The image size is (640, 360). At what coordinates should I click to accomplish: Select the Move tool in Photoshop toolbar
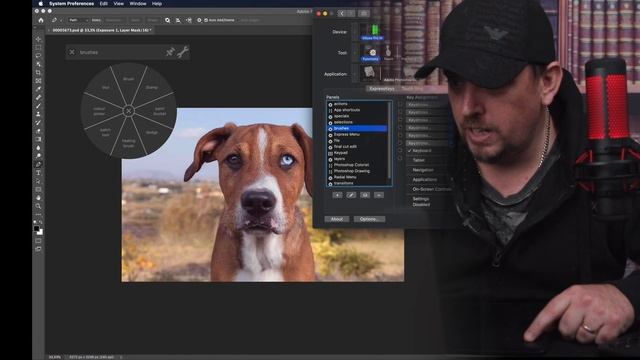pos(38,39)
